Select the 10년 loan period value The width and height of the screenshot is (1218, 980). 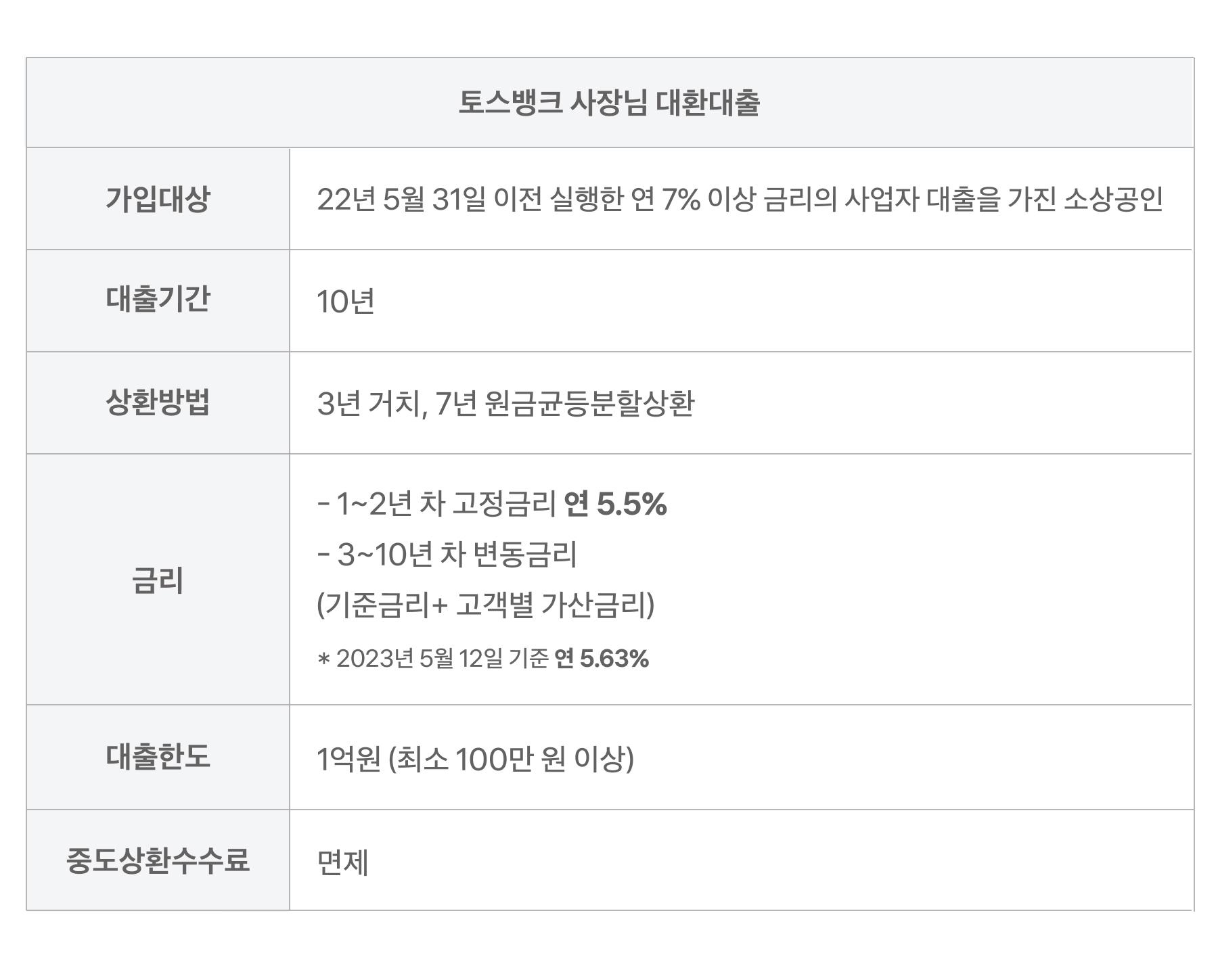(x=346, y=302)
